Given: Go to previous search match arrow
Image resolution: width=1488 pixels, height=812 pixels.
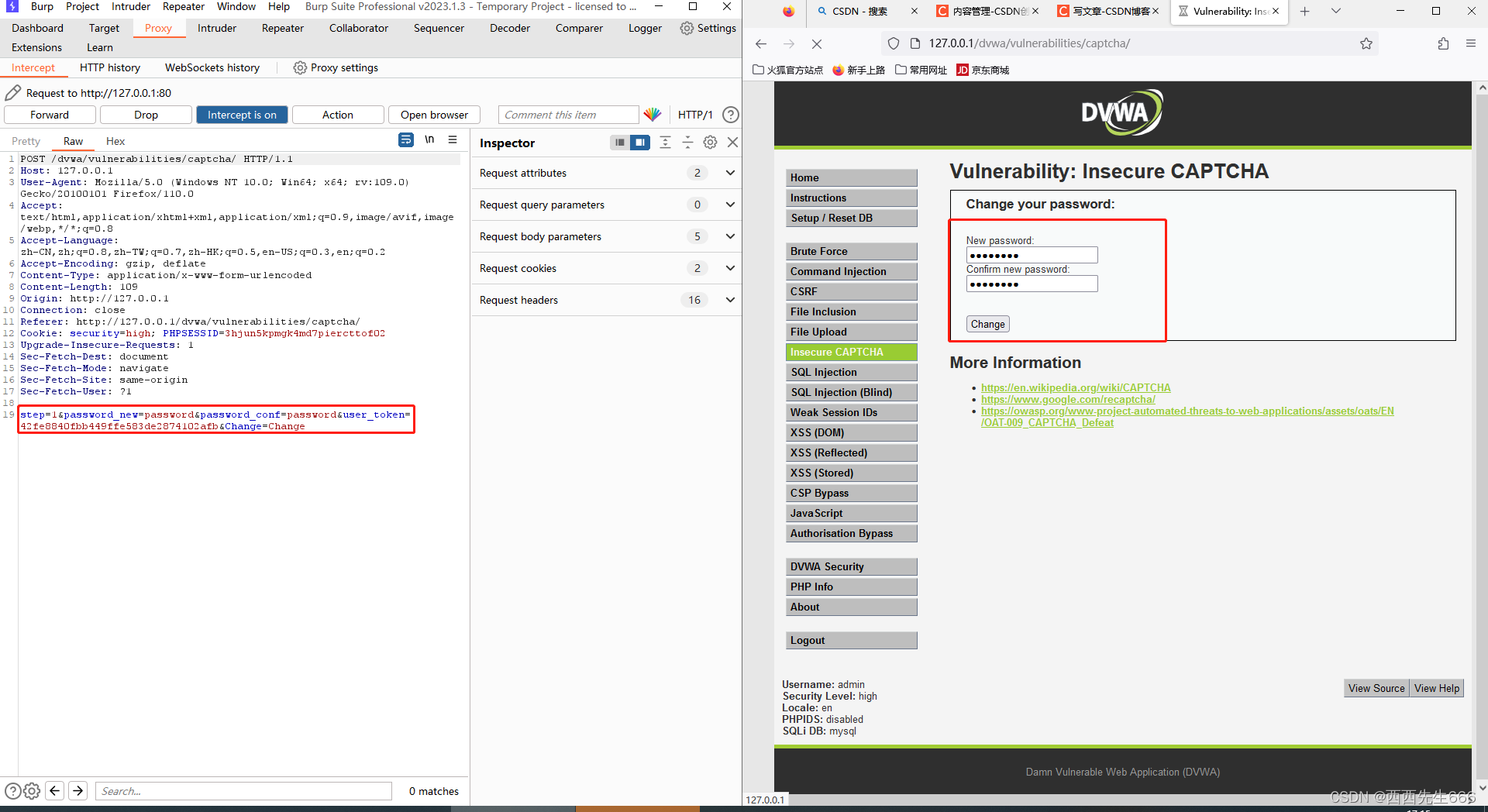Looking at the screenshot, I should click(x=55, y=790).
